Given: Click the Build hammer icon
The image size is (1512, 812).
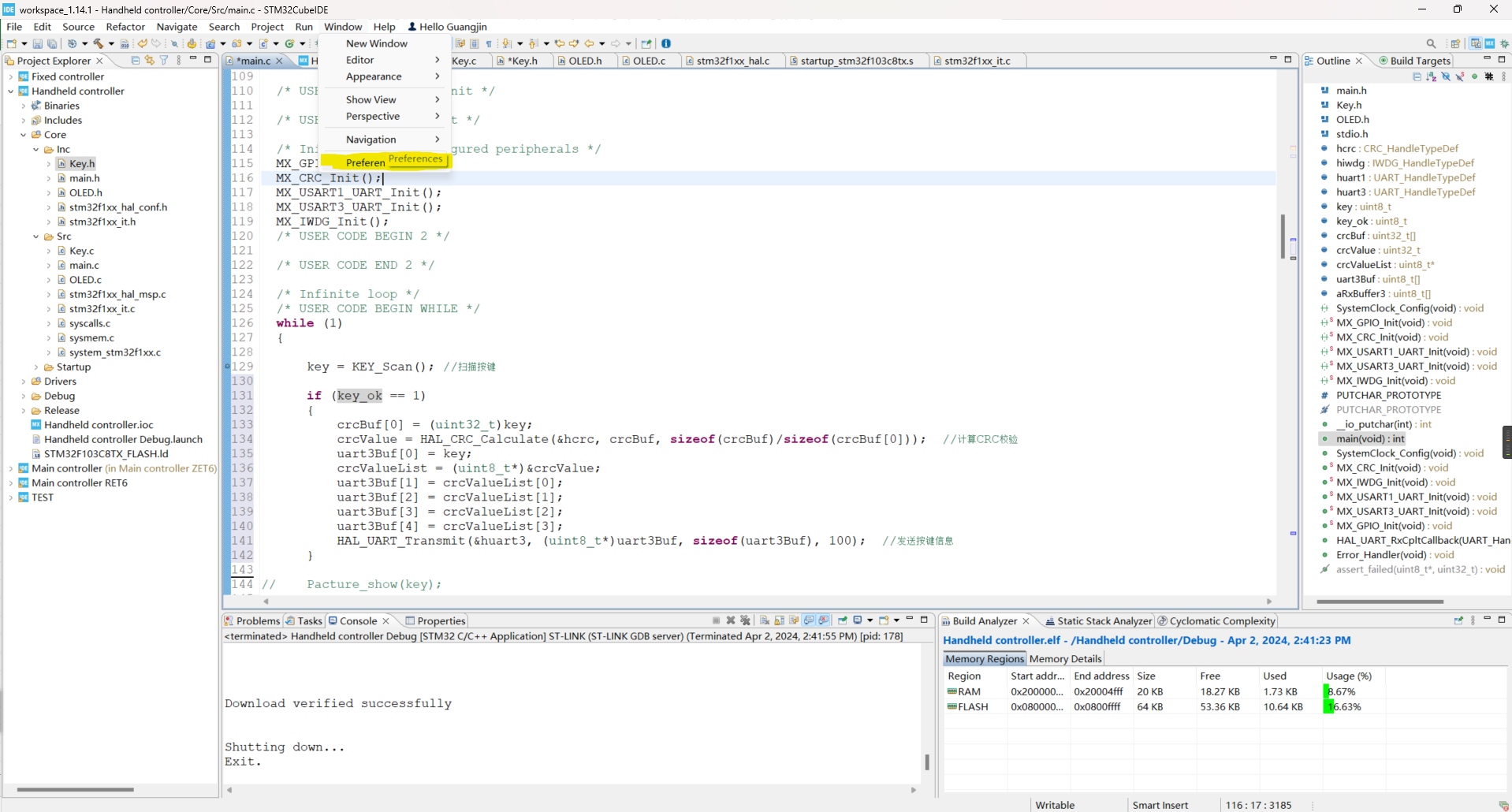Looking at the screenshot, I should pyautogui.click(x=98, y=43).
